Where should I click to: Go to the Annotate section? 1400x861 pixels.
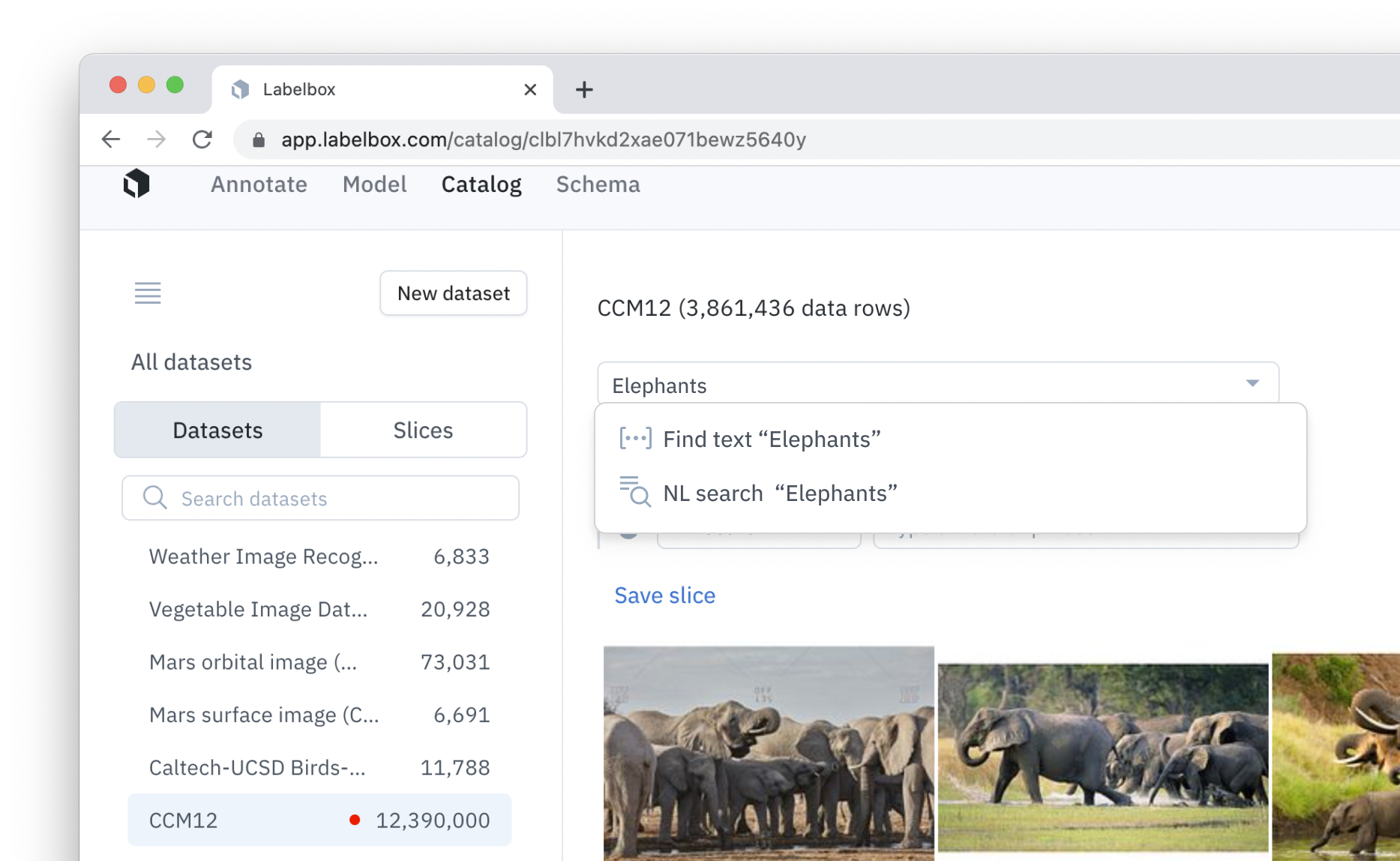pyautogui.click(x=258, y=184)
